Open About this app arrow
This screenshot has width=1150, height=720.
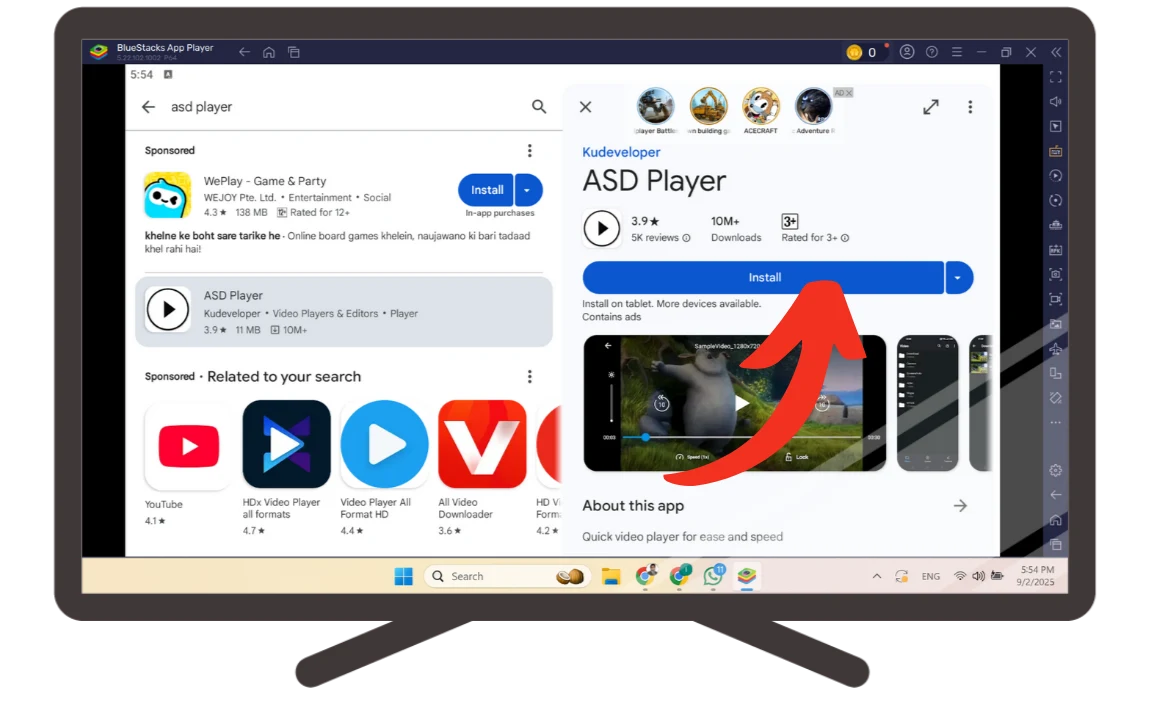tap(960, 506)
